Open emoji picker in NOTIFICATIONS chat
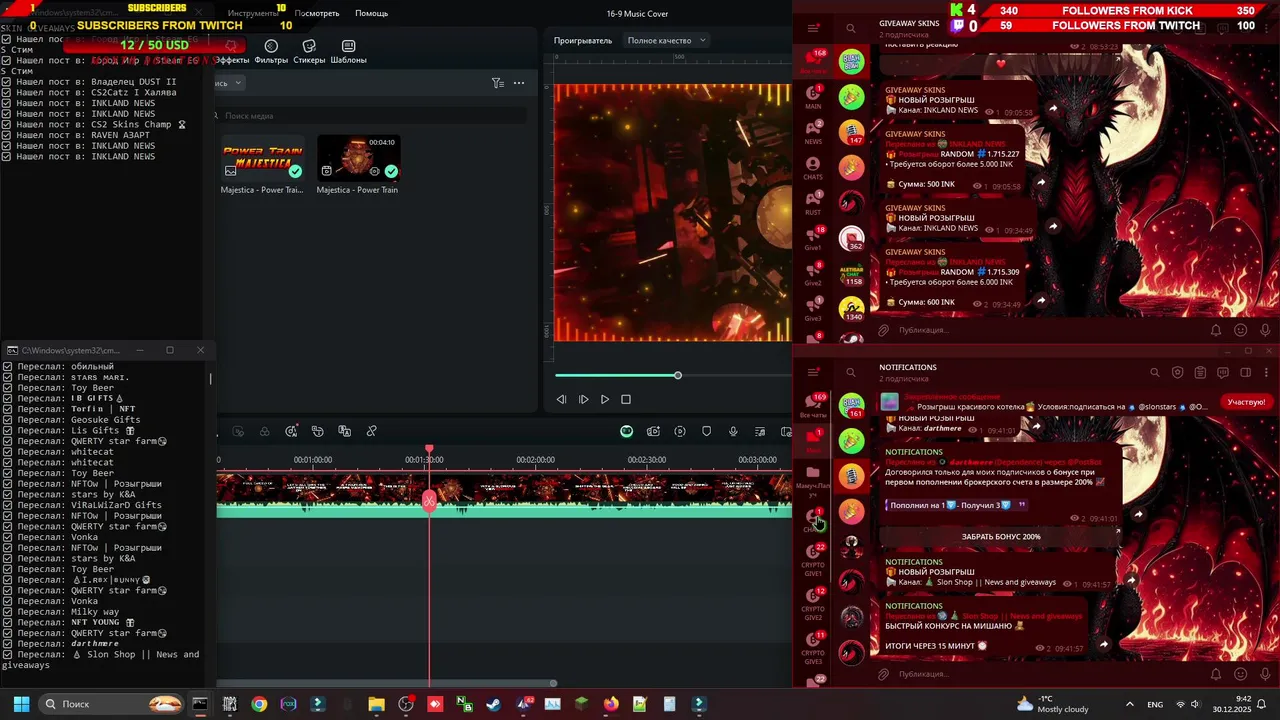The width and height of the screenshot is (1280, 720). [x=1241, y=674]
